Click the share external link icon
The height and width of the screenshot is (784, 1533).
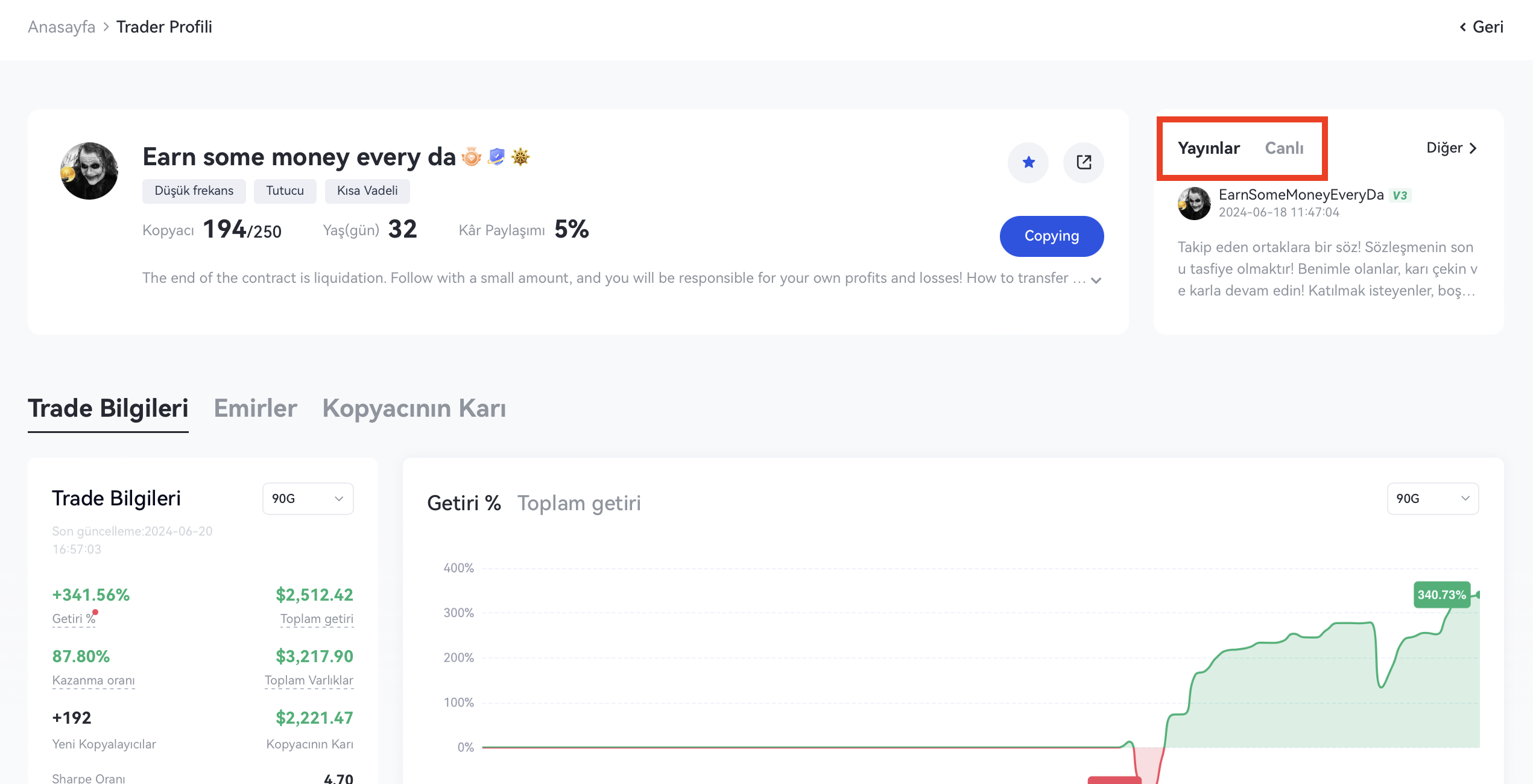(1084, 162)
